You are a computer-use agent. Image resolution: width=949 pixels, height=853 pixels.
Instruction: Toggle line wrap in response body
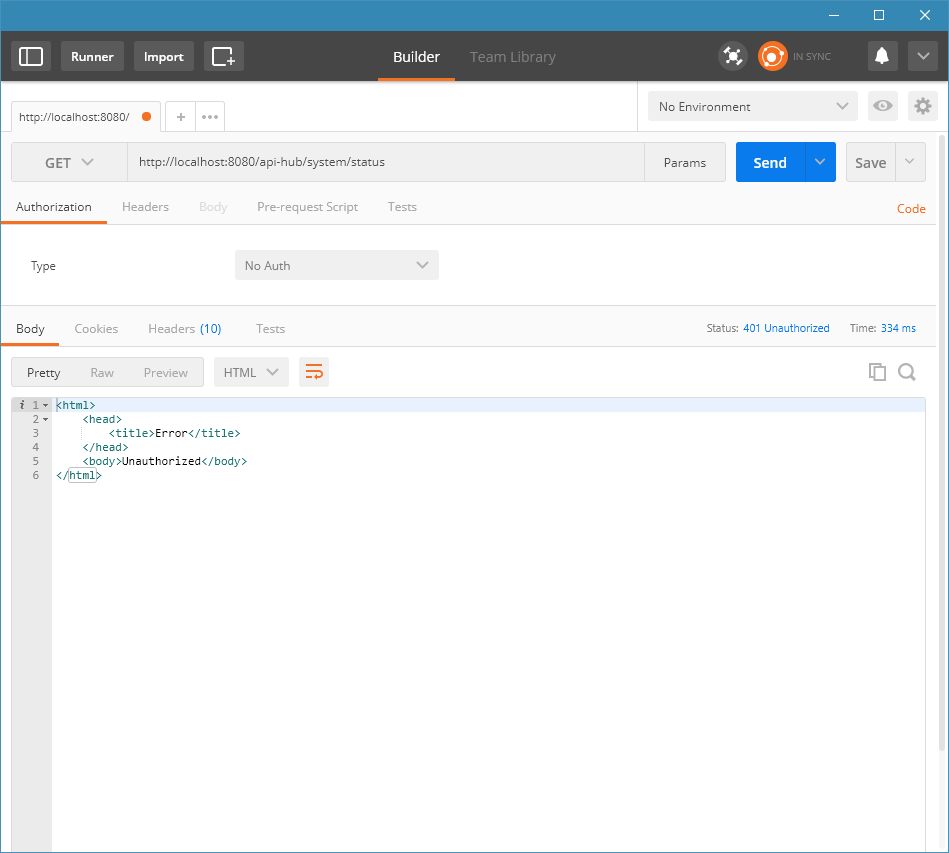pyautogui.click(x=314, y=372)
